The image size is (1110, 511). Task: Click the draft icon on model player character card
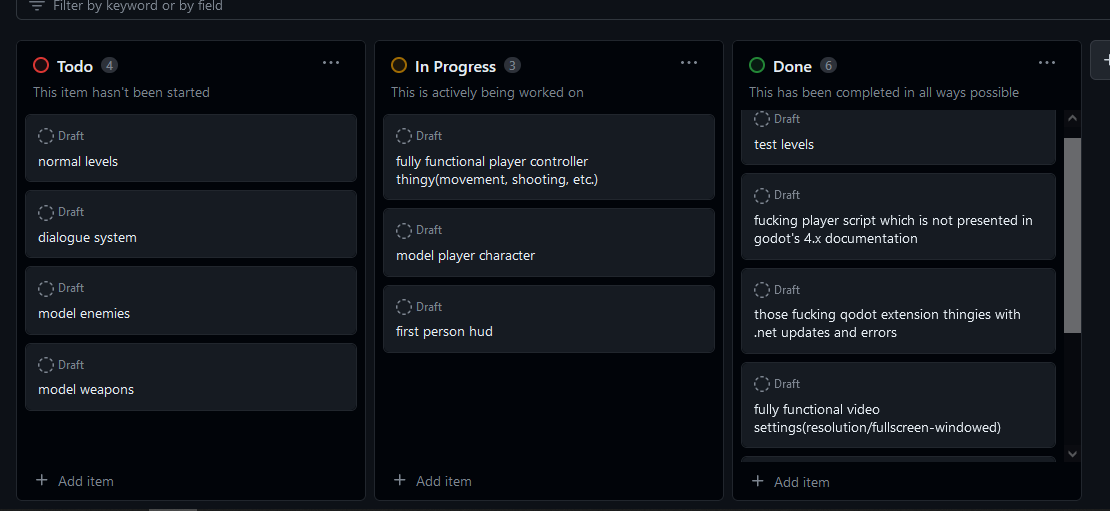tap(404, 230)
